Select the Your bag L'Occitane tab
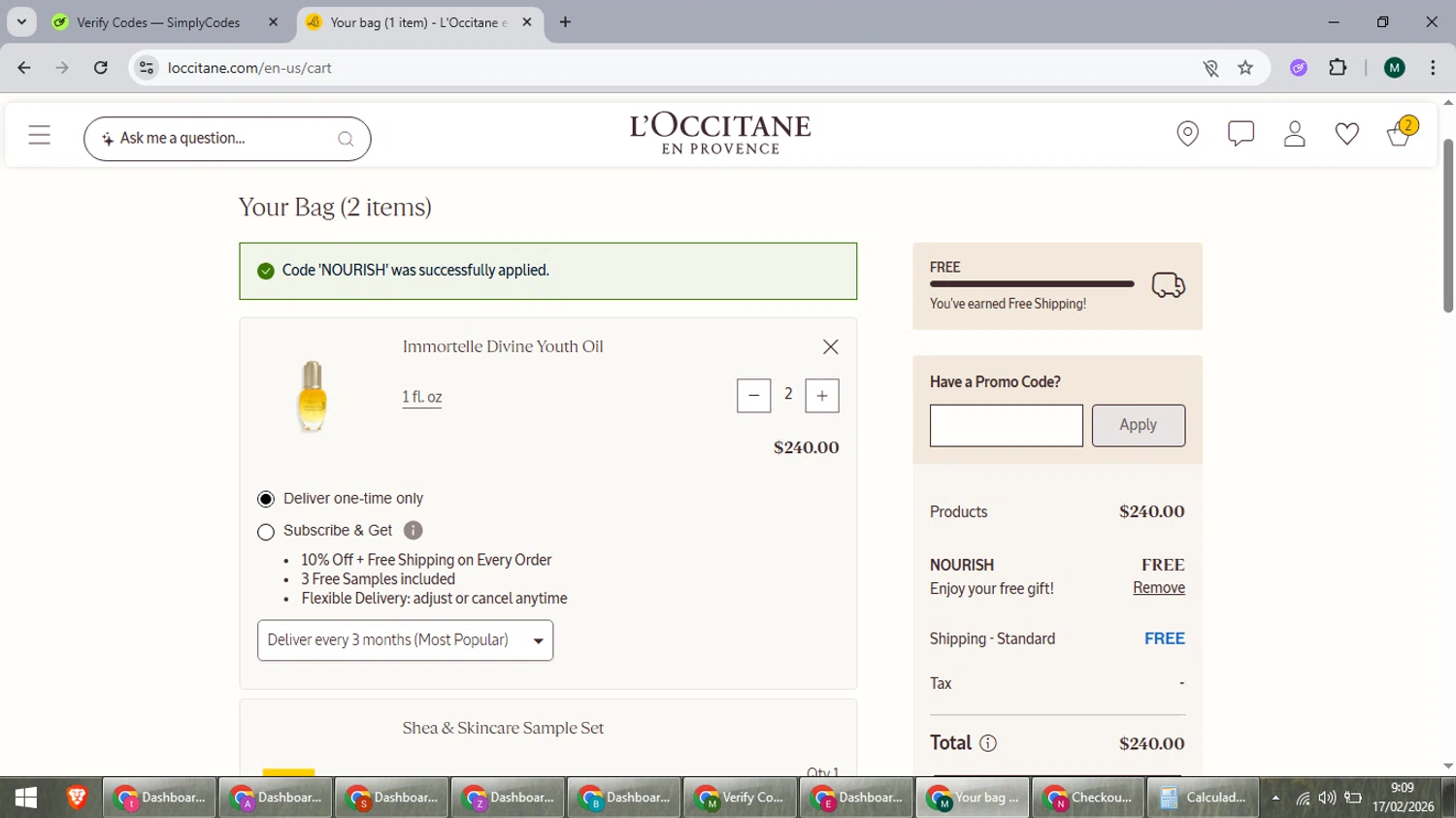 (417, 22)
